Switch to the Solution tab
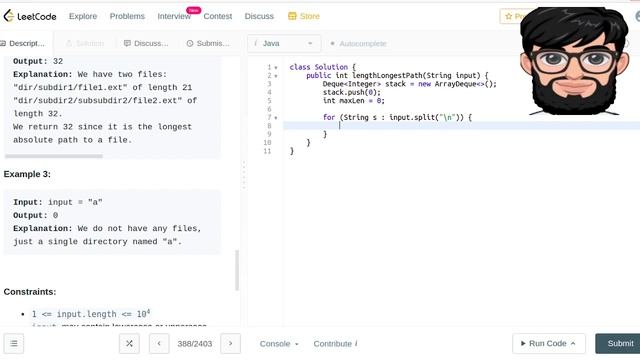The width and height of the screenshot is (640, 360). pyautogui.click(x=85, y=43)
